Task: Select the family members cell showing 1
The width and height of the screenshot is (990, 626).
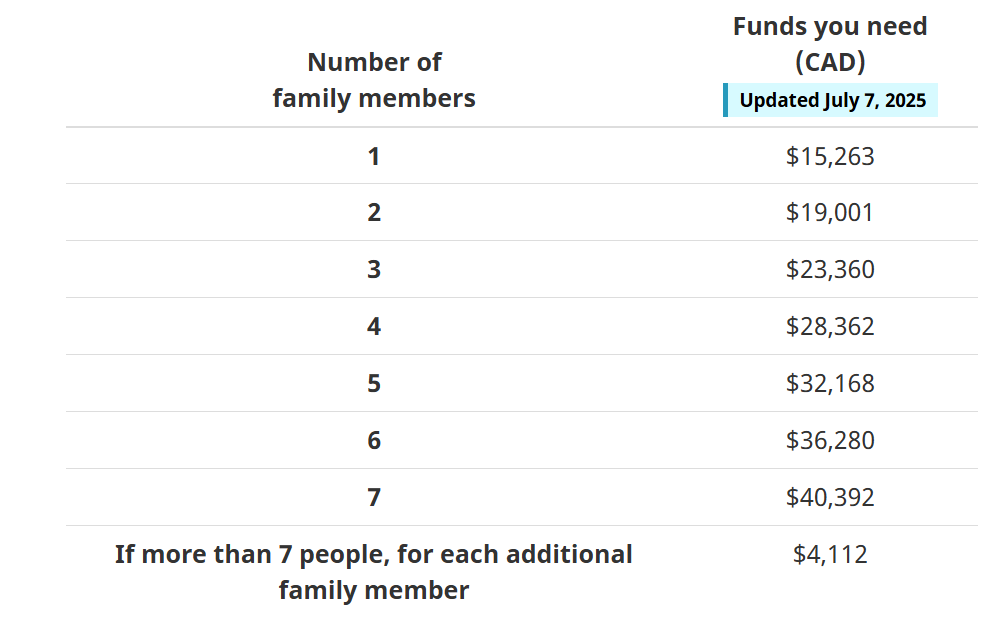Action: point(374,156)
